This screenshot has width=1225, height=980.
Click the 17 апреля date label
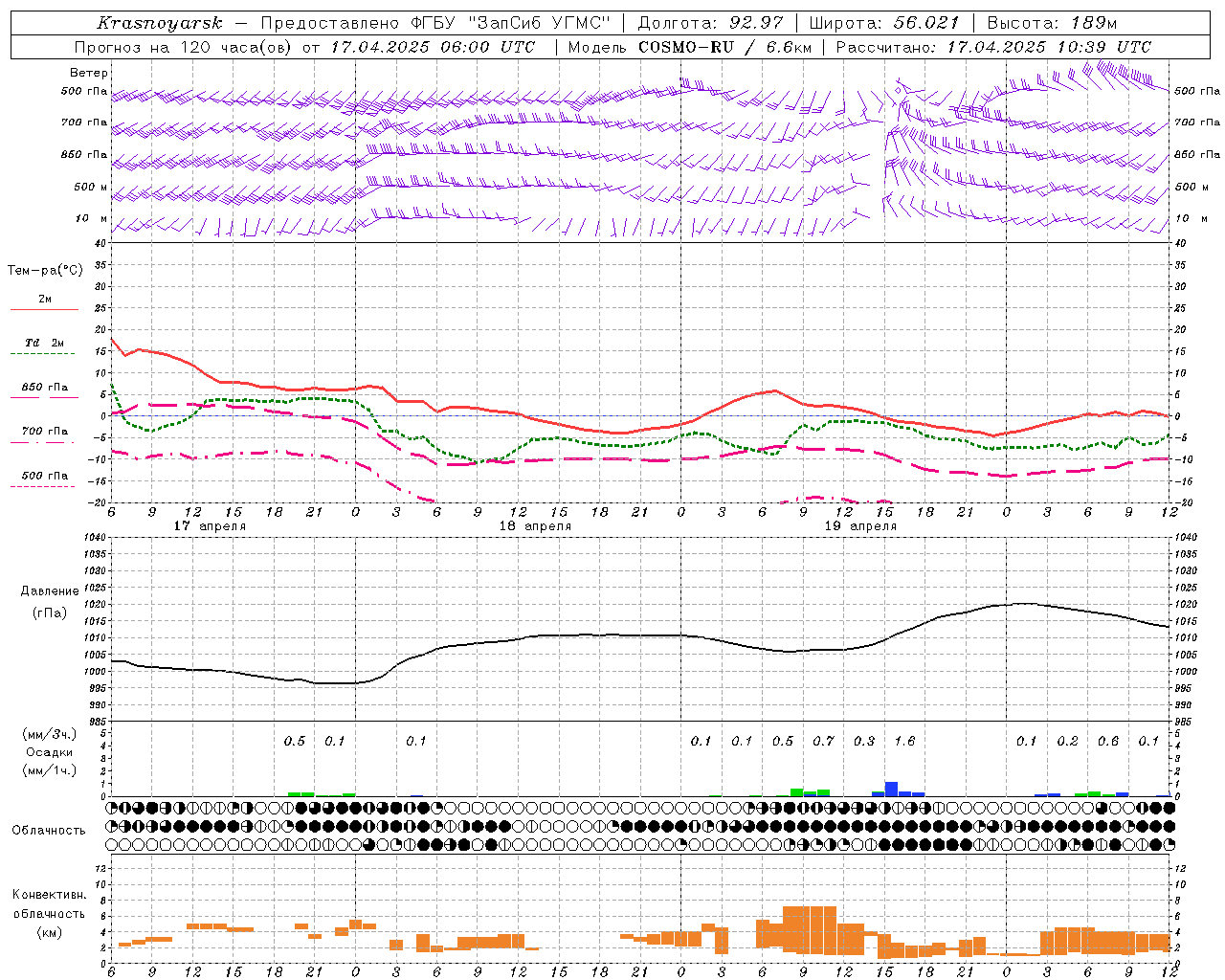point(210,526)
